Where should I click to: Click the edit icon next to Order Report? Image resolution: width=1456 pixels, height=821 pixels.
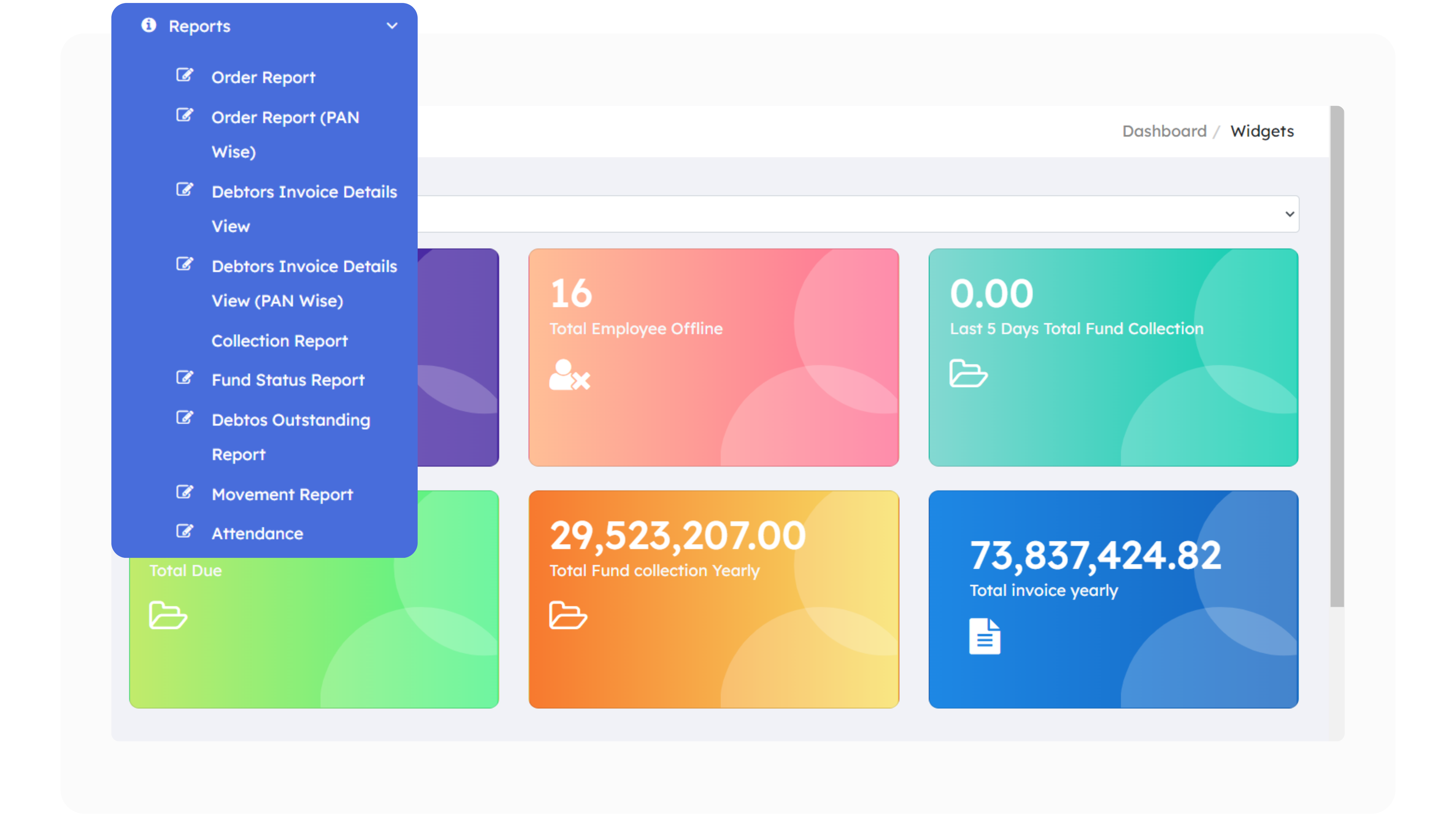tap(184, 75)
